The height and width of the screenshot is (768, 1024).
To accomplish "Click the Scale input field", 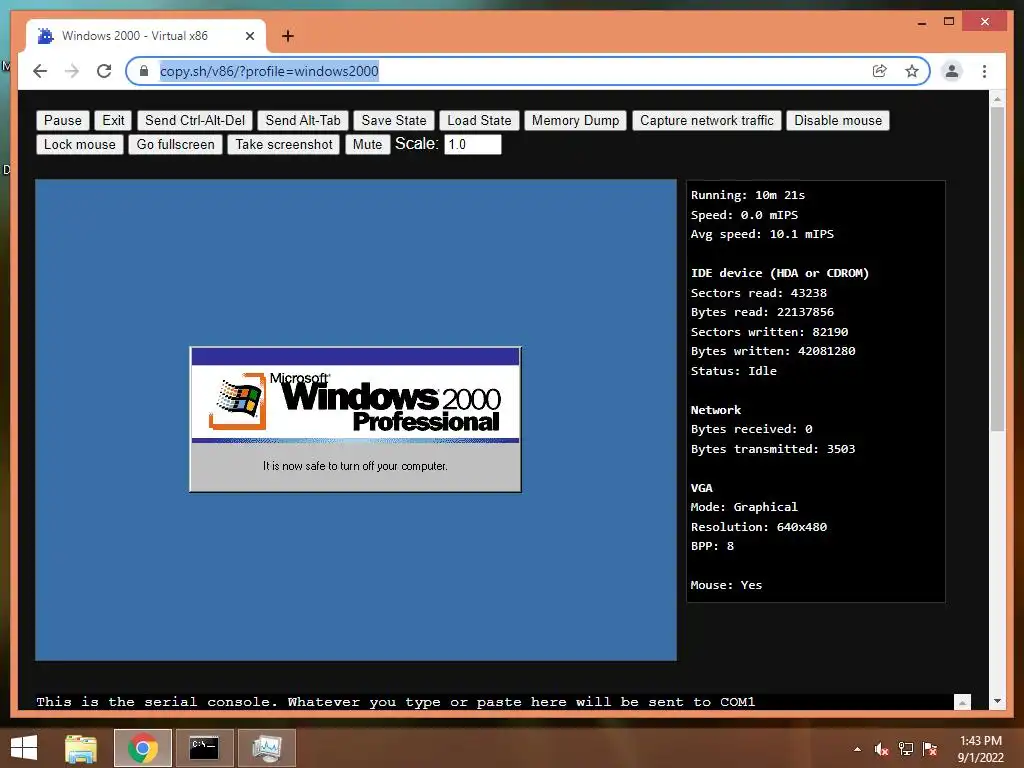I will pyautogui.click(x=473, y=144).
